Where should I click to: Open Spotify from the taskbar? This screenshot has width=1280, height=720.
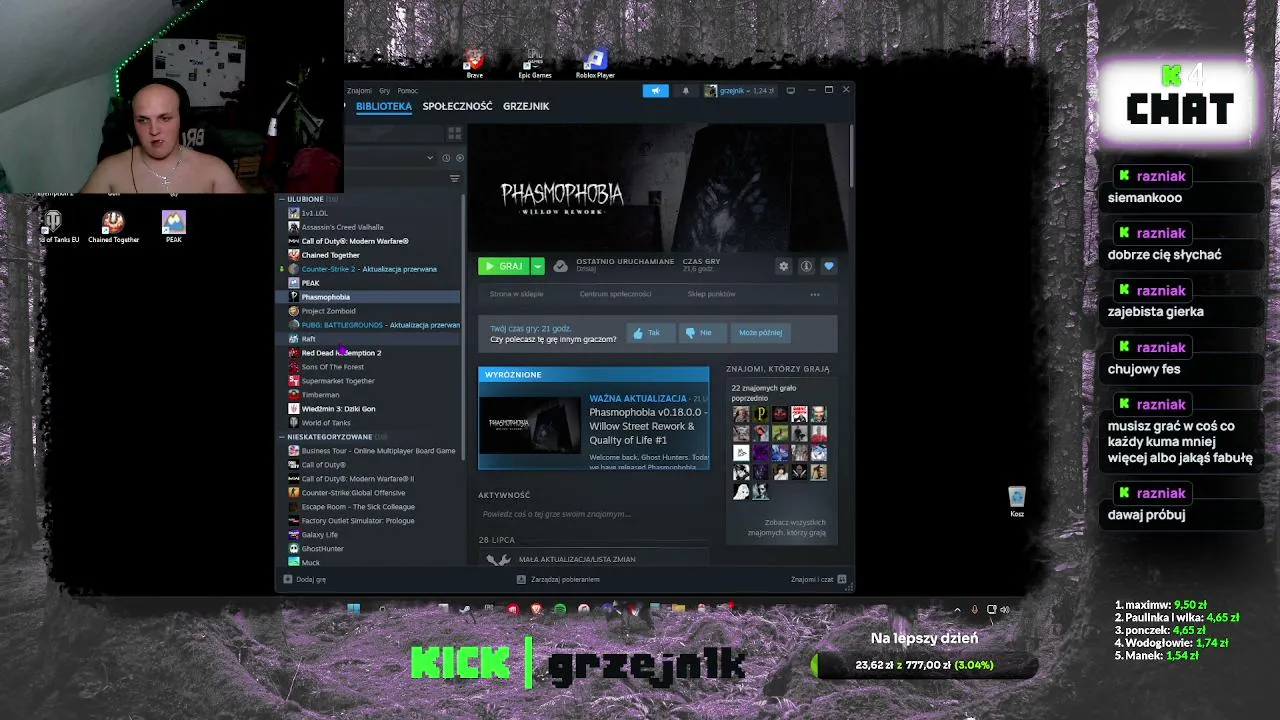(560, 609)
